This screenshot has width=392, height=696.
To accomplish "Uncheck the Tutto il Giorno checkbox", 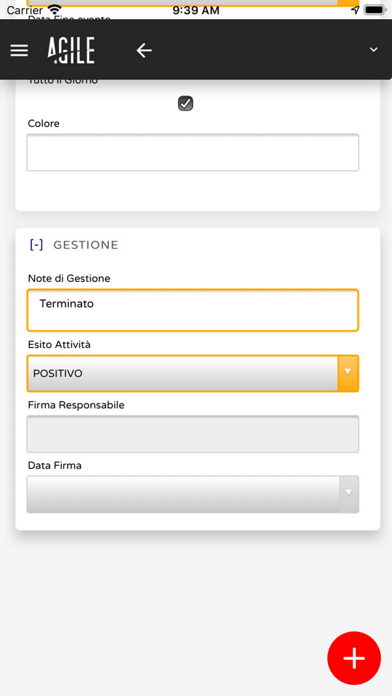I will coord(185,104).
